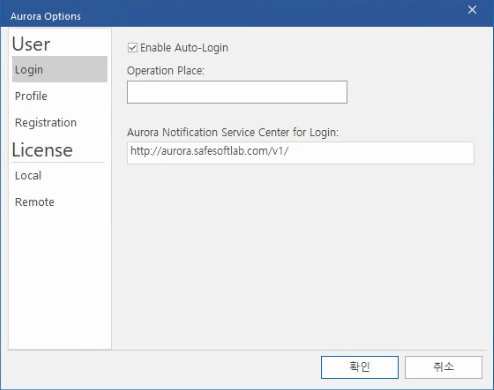Focus the Operation Place input field
Viewport: 494px width, 390px height.
coord(237,92)
